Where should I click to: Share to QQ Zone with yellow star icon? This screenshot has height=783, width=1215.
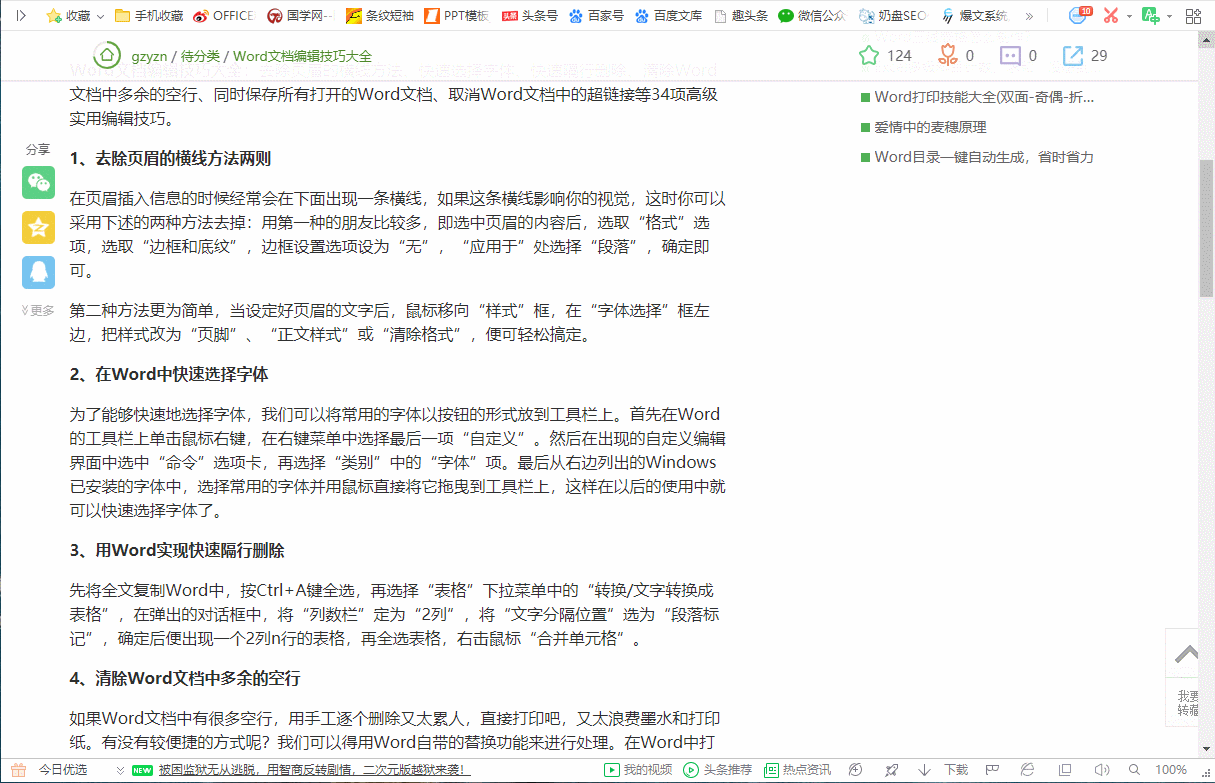(38, 227)
